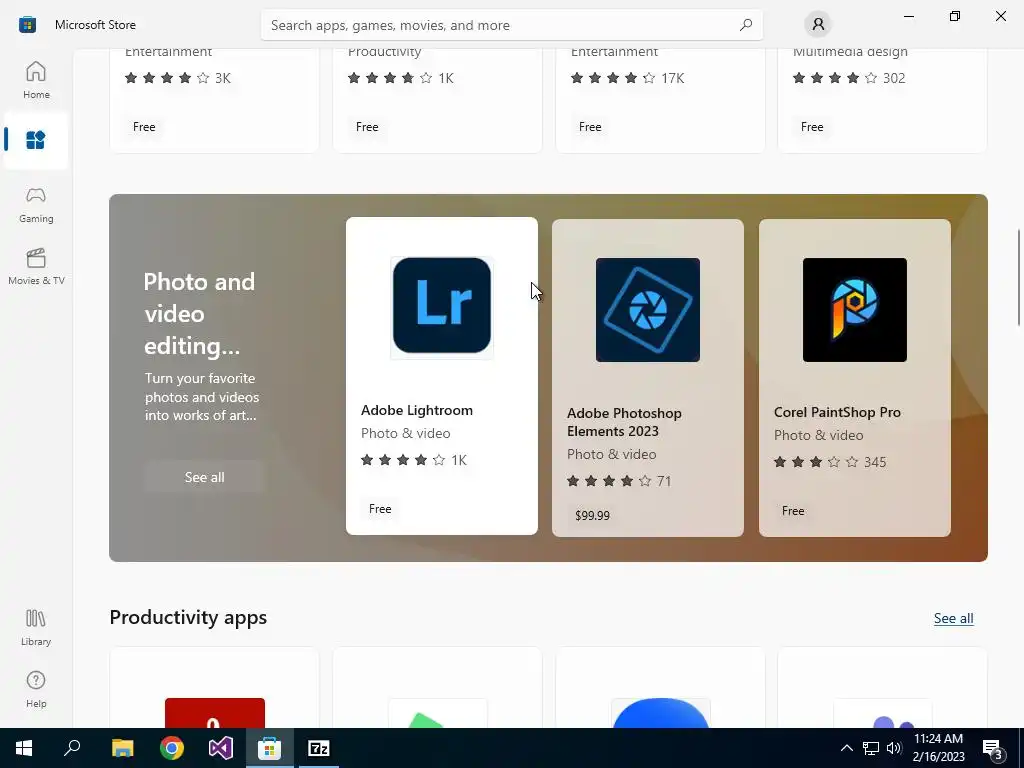
Task: Click See all in Photo and video editing banner
Action: tap(204, 477)
